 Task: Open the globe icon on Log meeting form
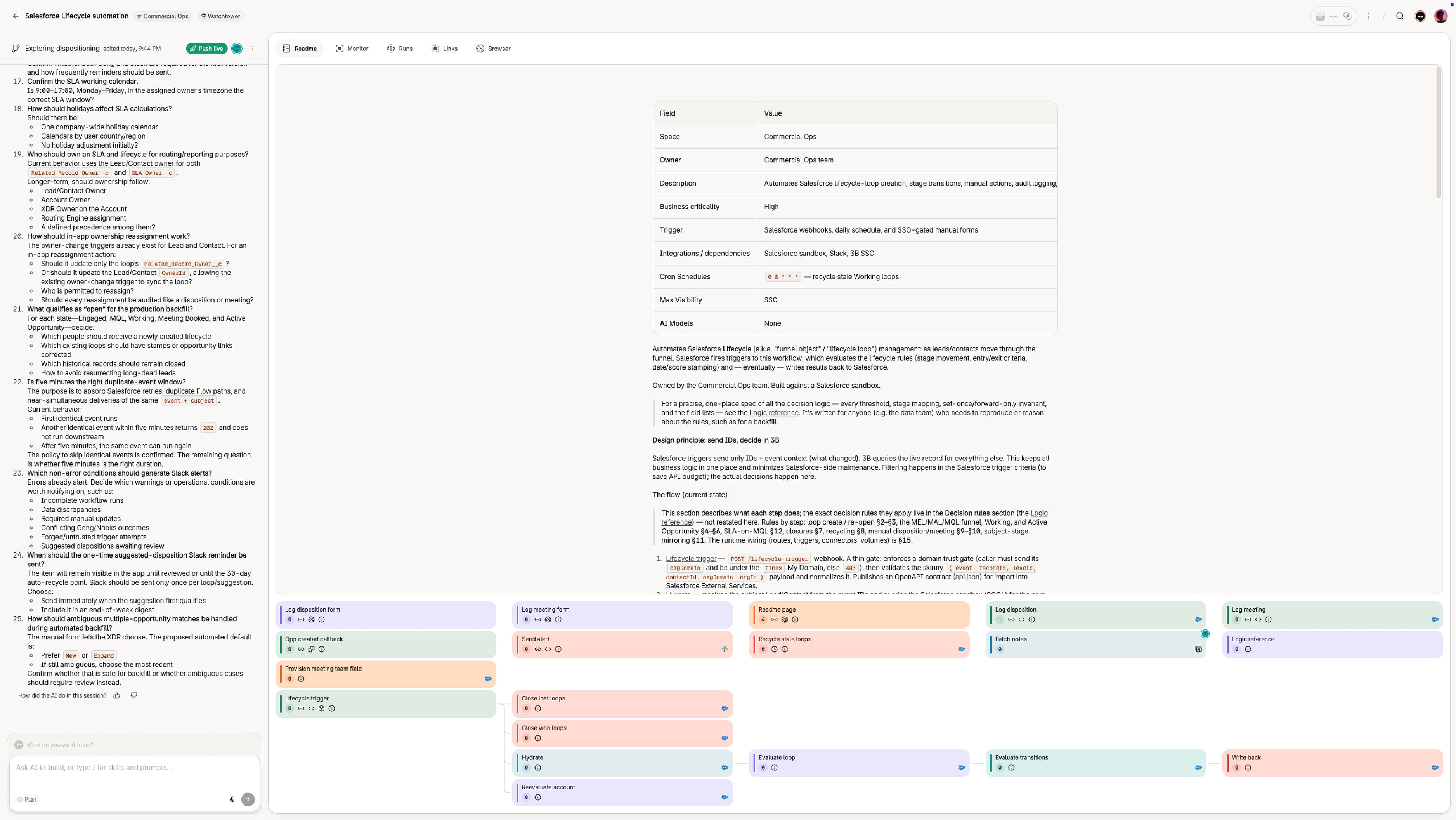[x=548, y=620]
